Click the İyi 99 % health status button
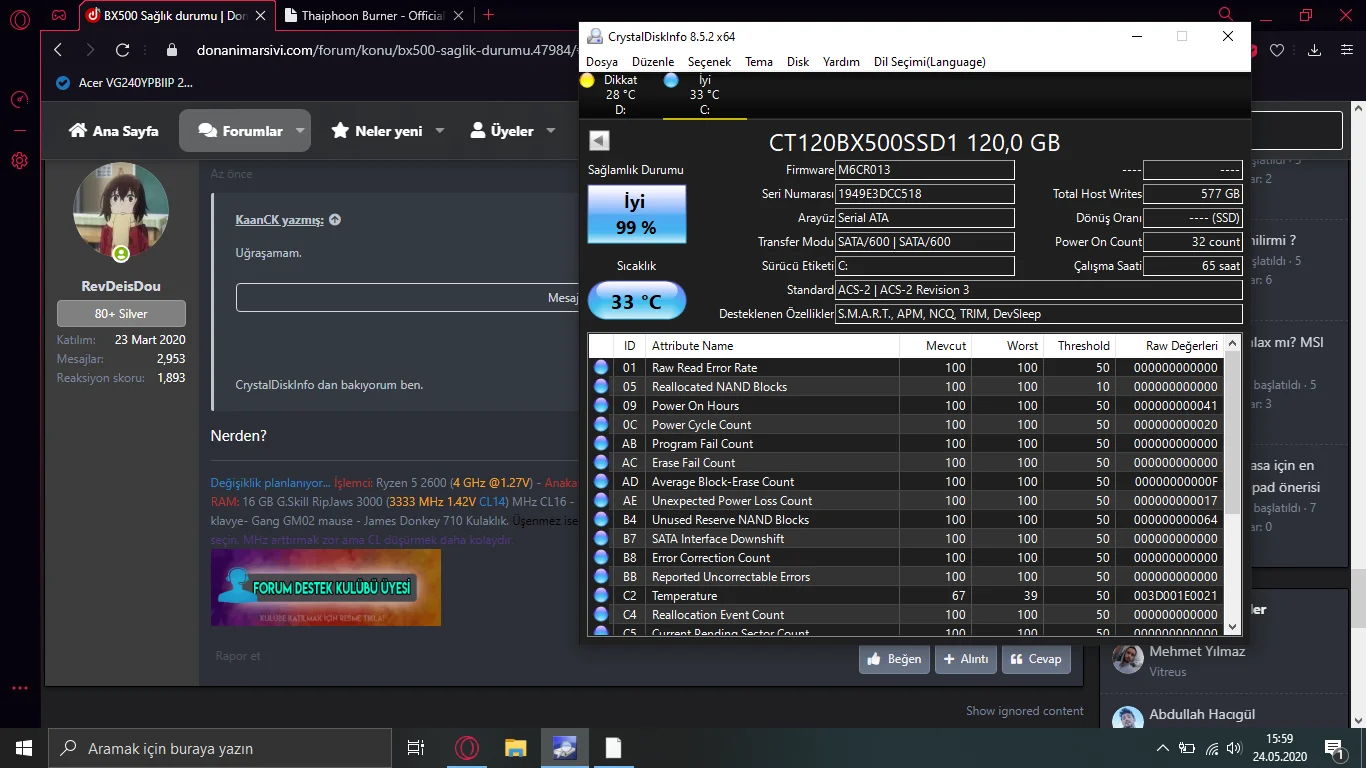This screenshot has height=768, width=1366. point(637,214)
